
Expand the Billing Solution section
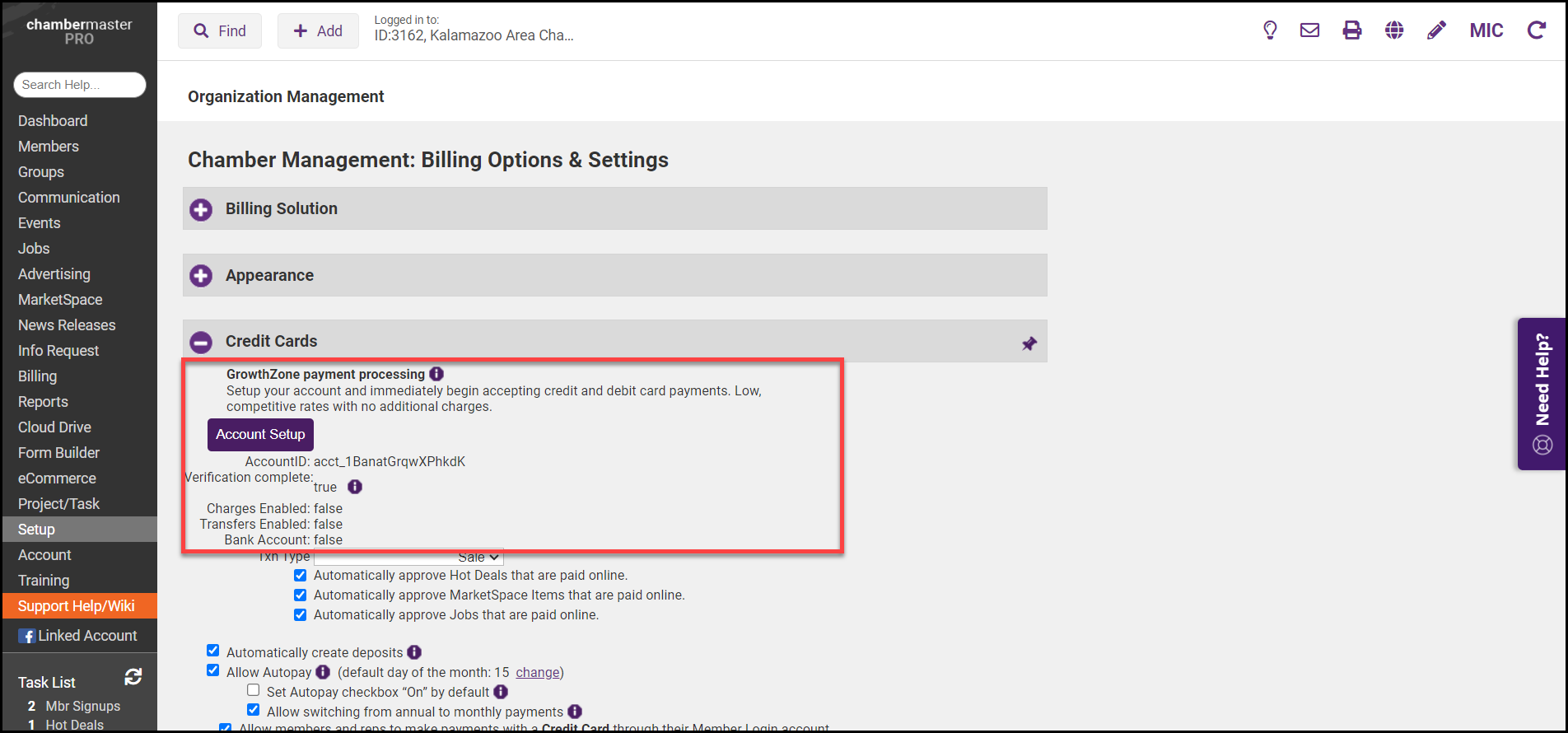click(201, 209)
